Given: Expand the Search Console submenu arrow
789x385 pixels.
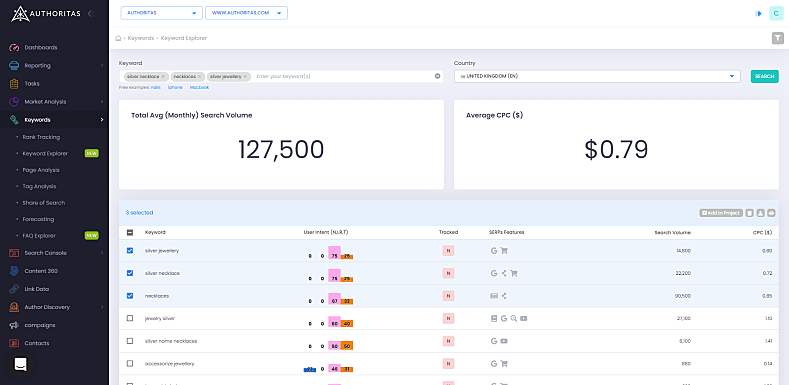Looking at the screenshot, I should point(102,253).
